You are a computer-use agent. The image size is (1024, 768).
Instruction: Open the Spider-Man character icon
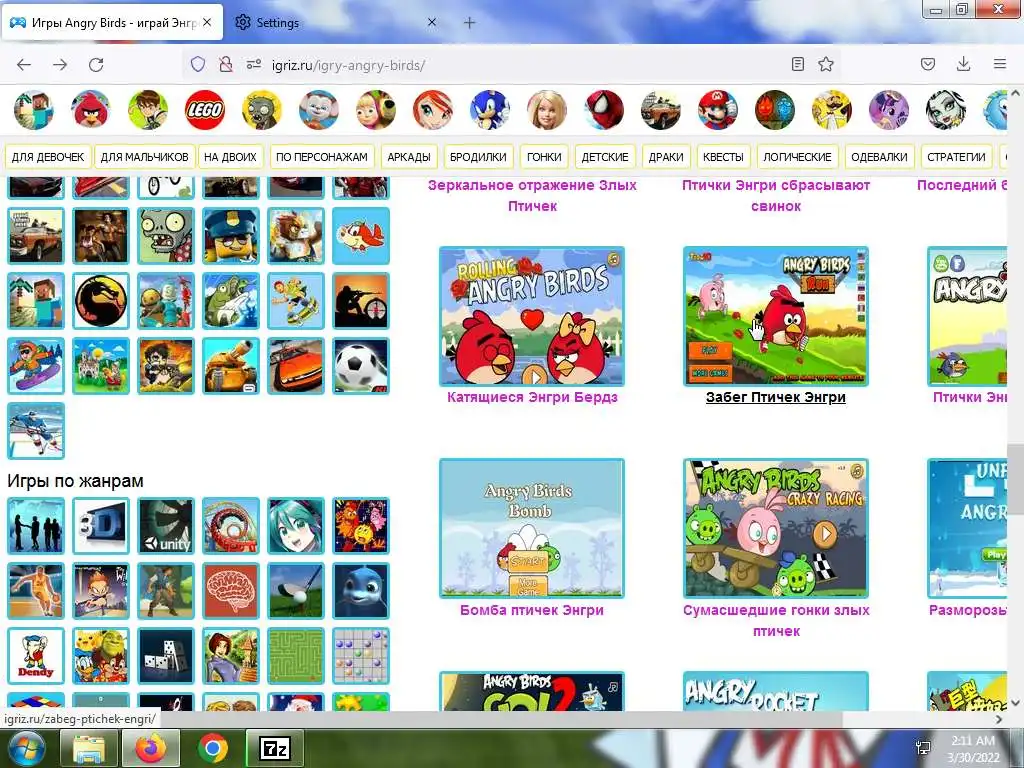pos(604,110)
